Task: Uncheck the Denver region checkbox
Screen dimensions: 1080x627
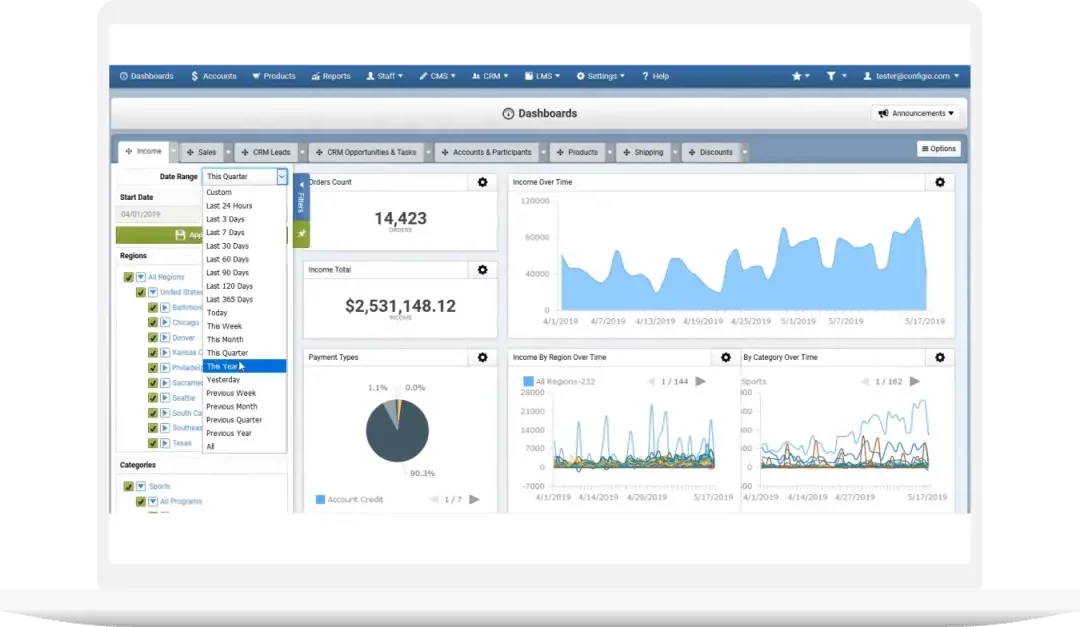Action: click(153, 338)
